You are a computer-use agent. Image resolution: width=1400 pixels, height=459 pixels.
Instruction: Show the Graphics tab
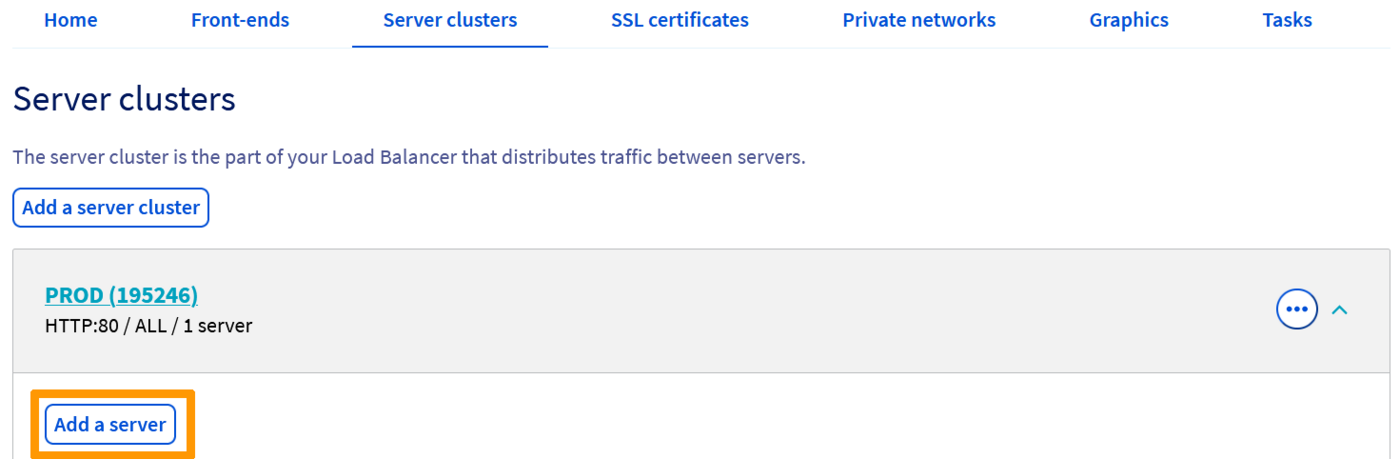1129,20
